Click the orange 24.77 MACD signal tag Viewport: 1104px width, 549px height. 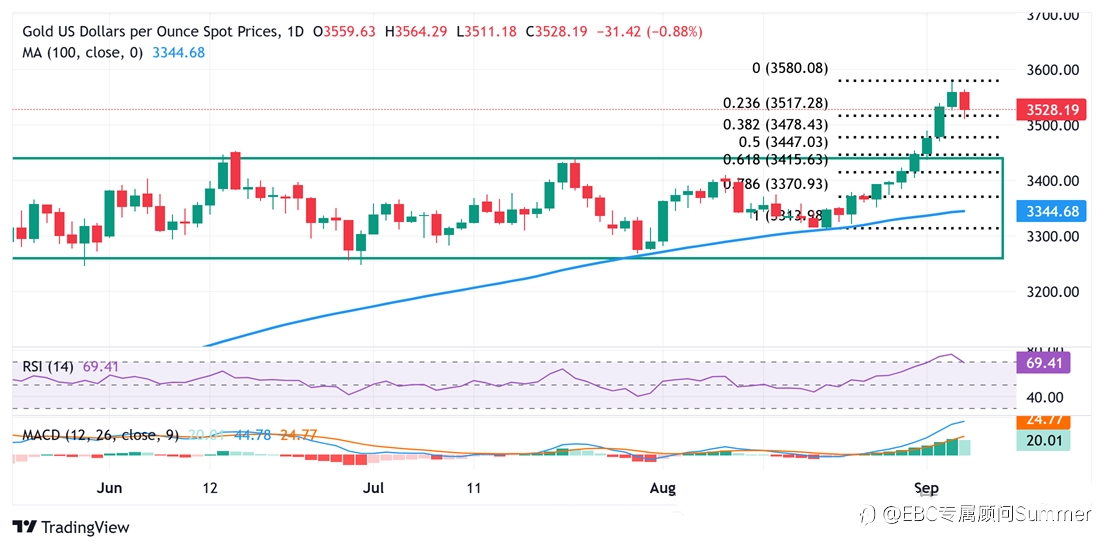(1044, 422)
